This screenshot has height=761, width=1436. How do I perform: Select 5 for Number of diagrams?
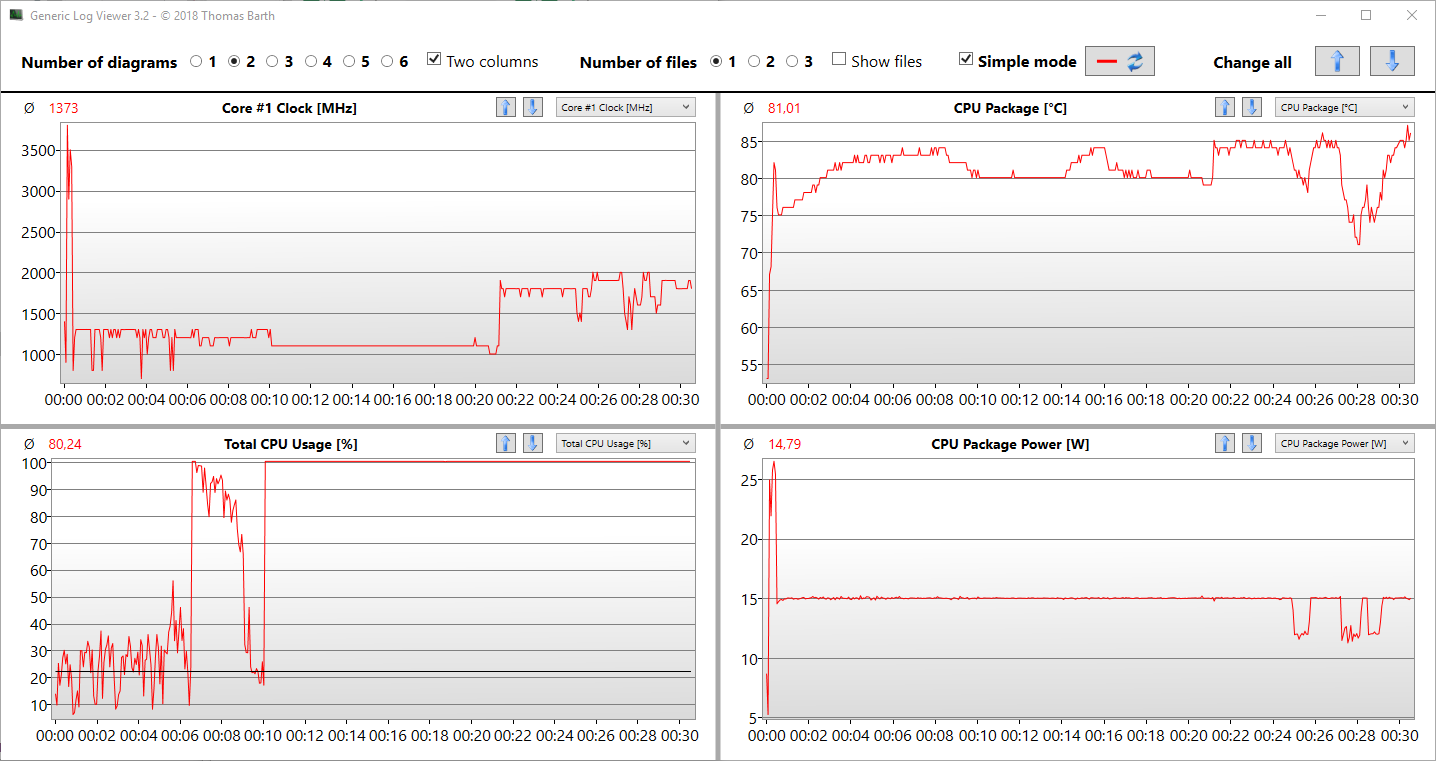coord(349,62)
